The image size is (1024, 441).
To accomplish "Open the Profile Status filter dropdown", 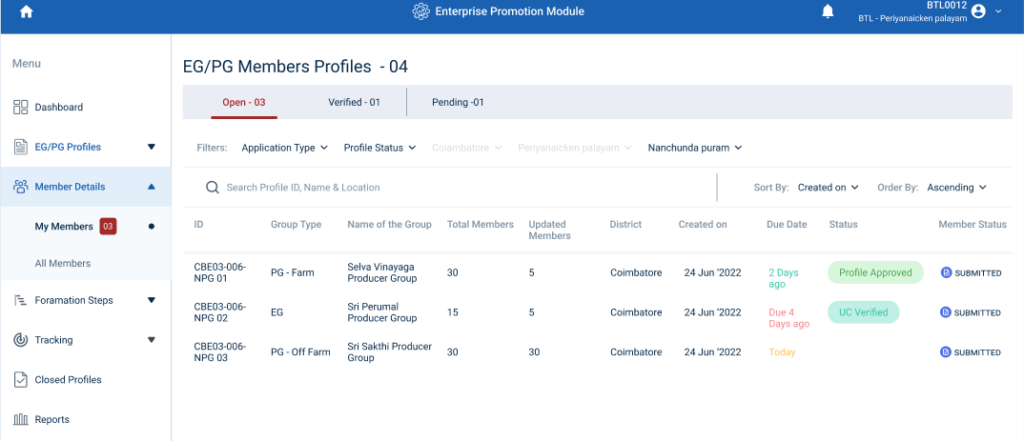I will tap(379, 148).
